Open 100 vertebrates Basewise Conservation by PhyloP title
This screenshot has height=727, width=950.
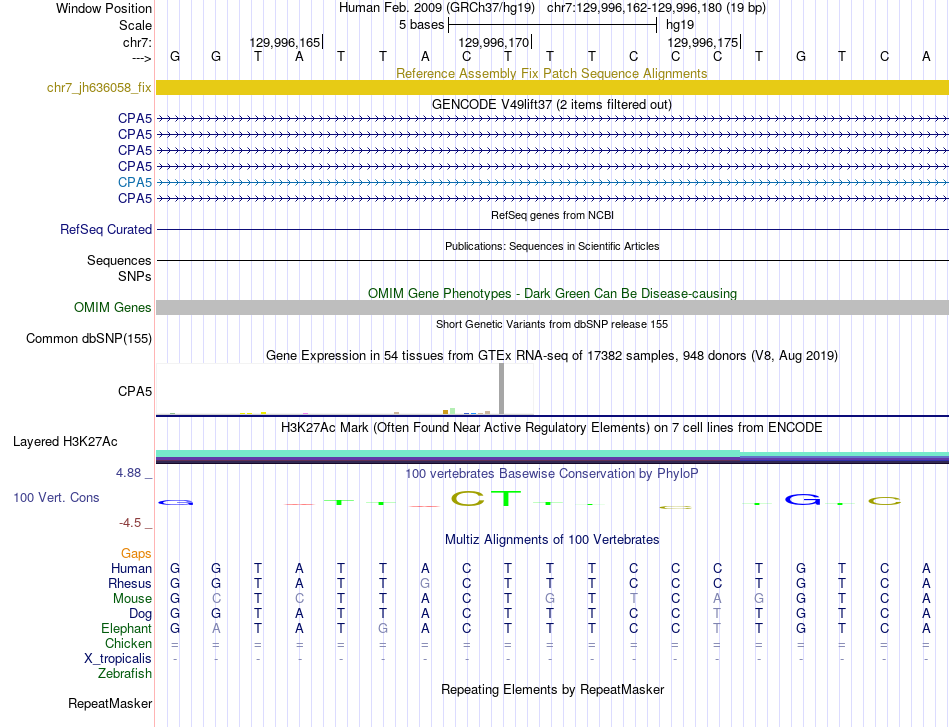point(551,474)
